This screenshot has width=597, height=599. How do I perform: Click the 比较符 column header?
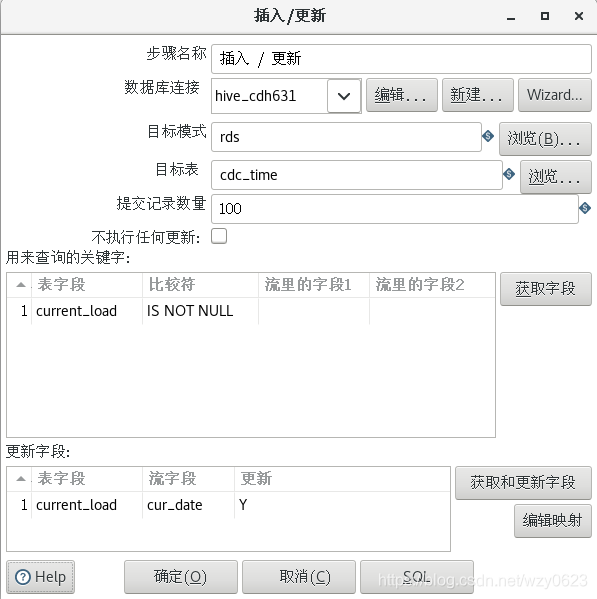200,285
